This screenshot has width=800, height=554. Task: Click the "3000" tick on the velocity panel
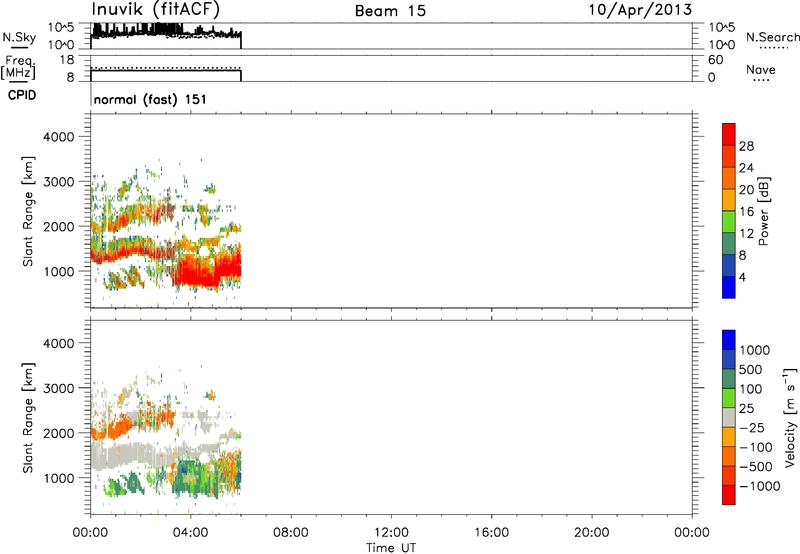(x=59, y=388)
